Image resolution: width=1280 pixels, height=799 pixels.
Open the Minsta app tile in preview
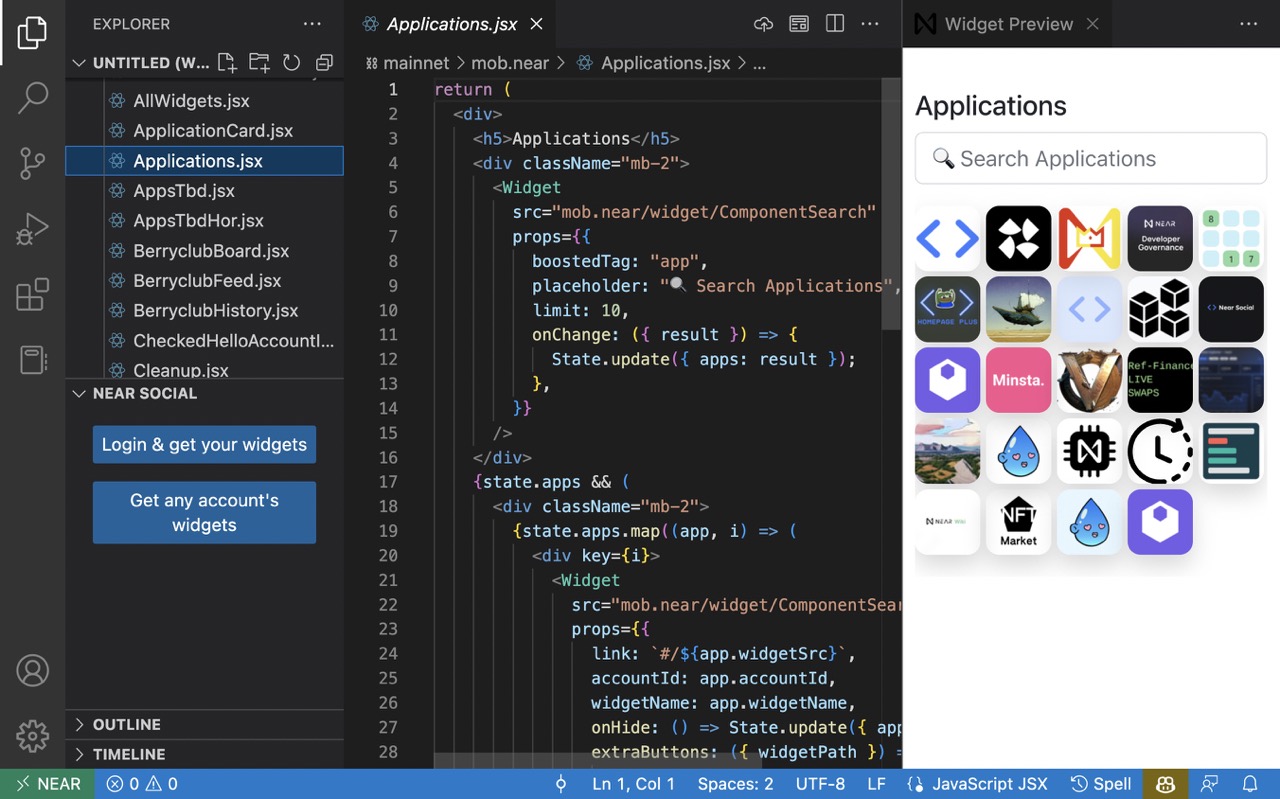coord(1018,380)
